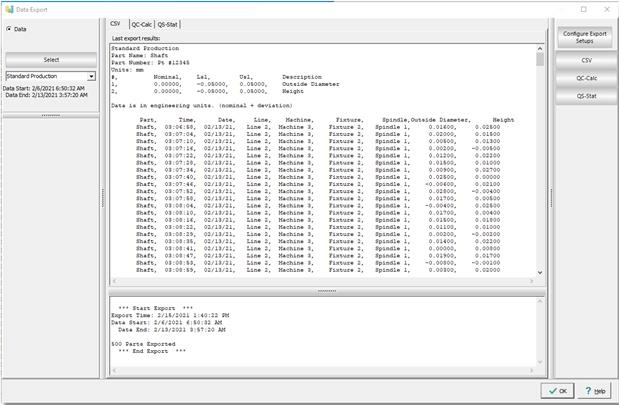Click the '500 Parts Exported' log line
The width and height of the screenshot is (619, 405).
[x=143, y=344]
